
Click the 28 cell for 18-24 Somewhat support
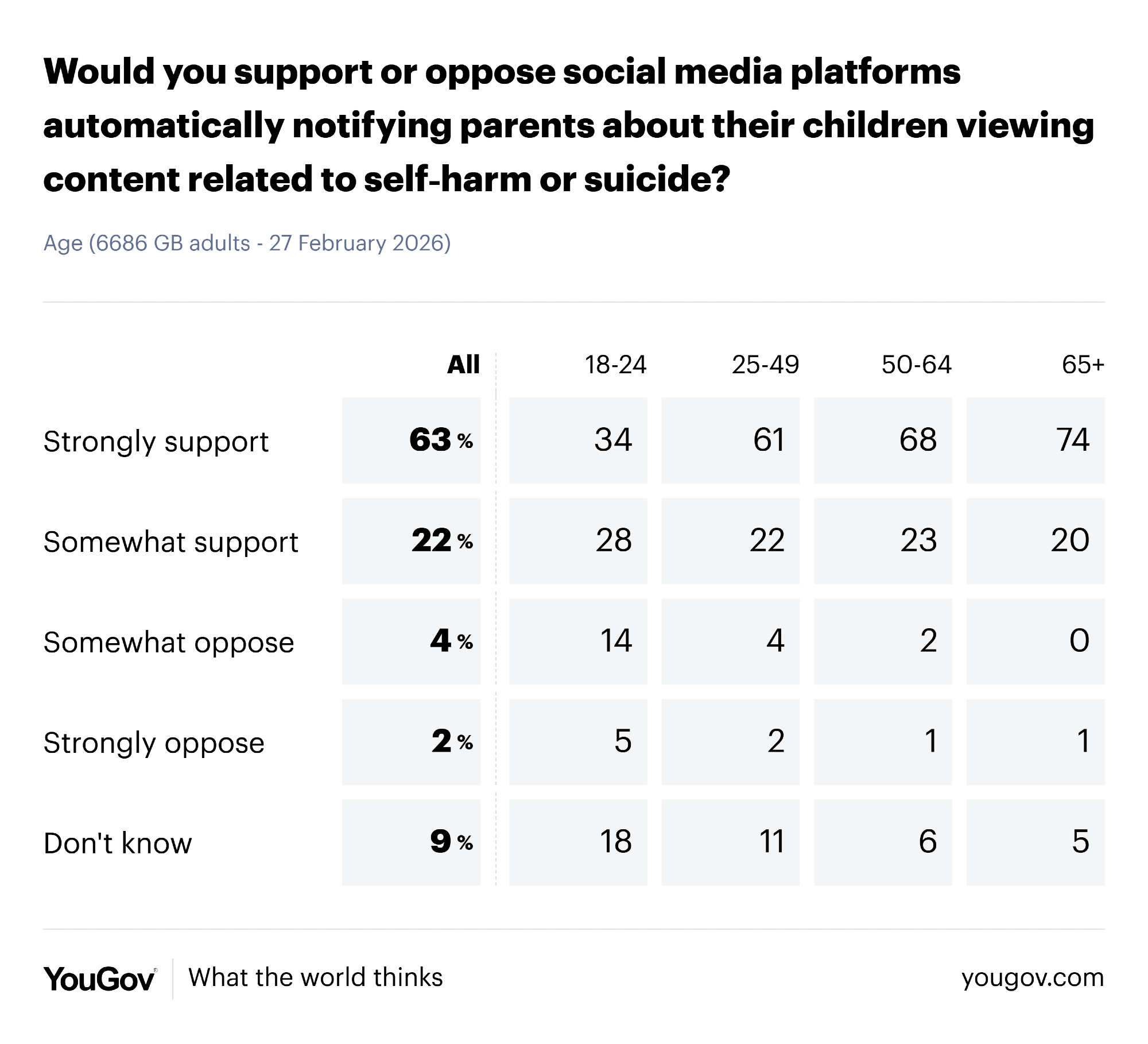click(x=578, y=541)
